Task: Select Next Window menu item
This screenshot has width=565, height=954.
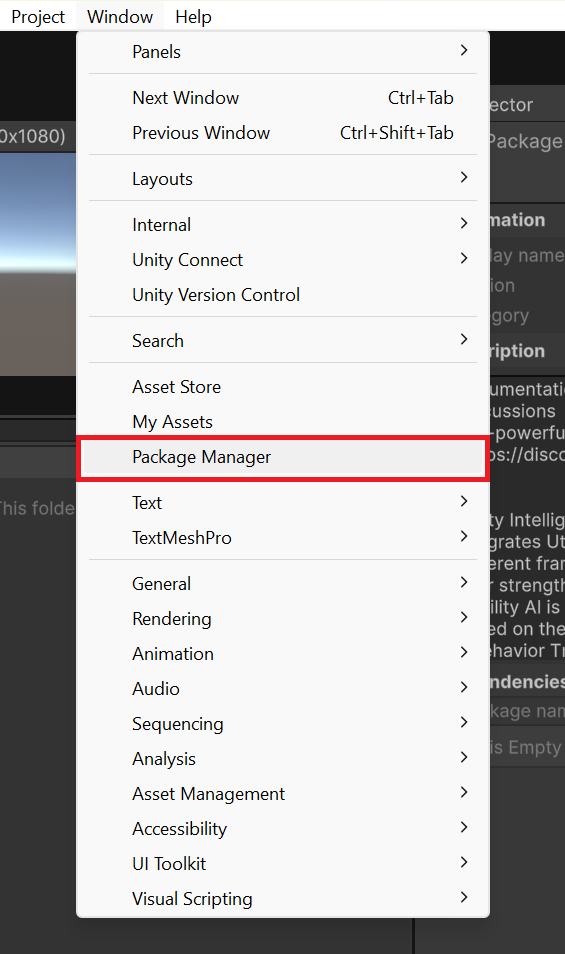Action: point(283,98)
